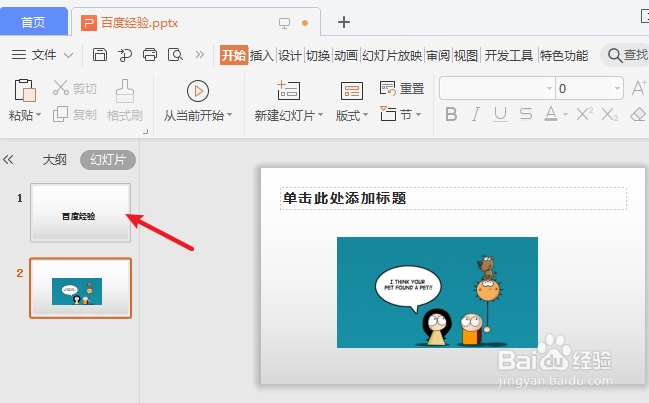Click the 查找 search box

[x=626, y=55]
